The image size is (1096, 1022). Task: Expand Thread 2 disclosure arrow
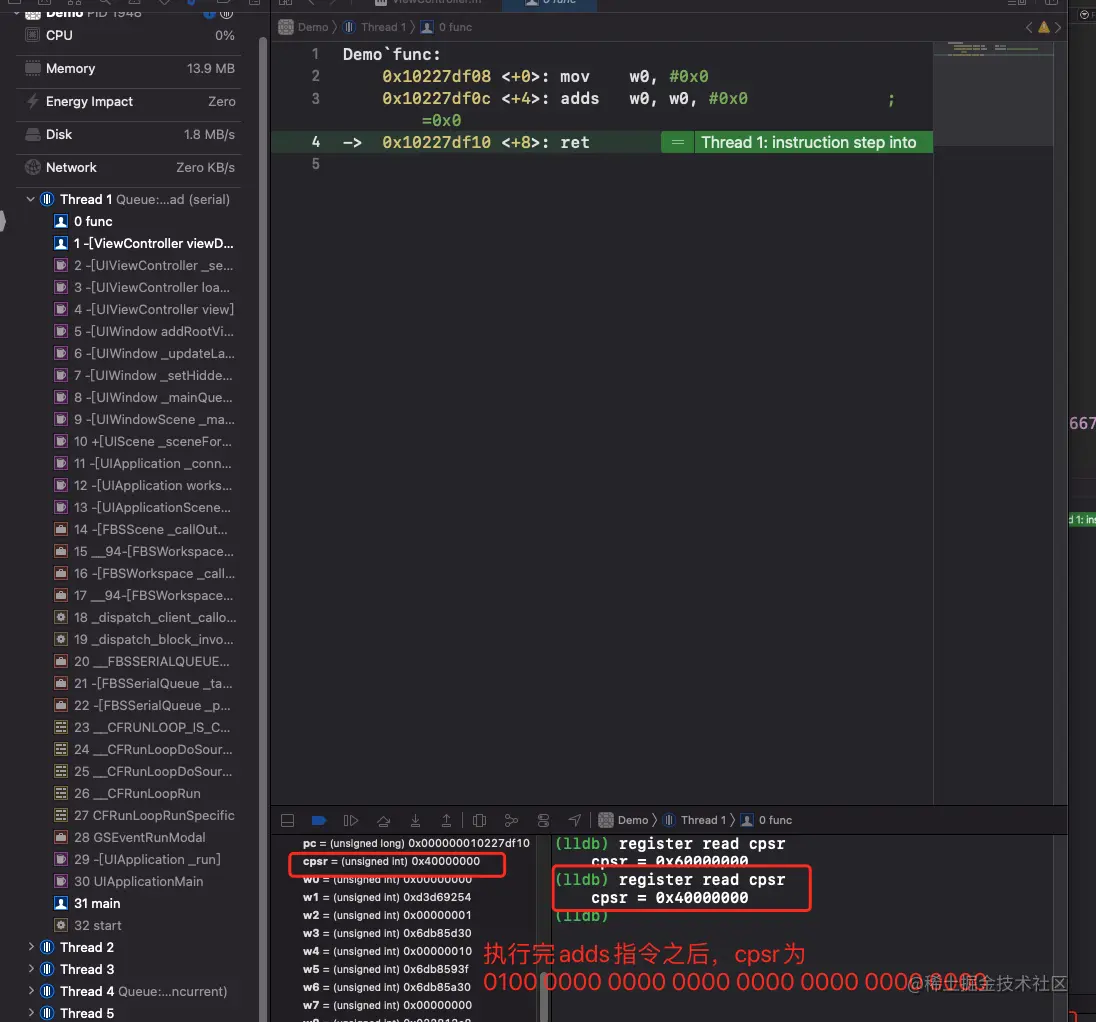[30, 947]
